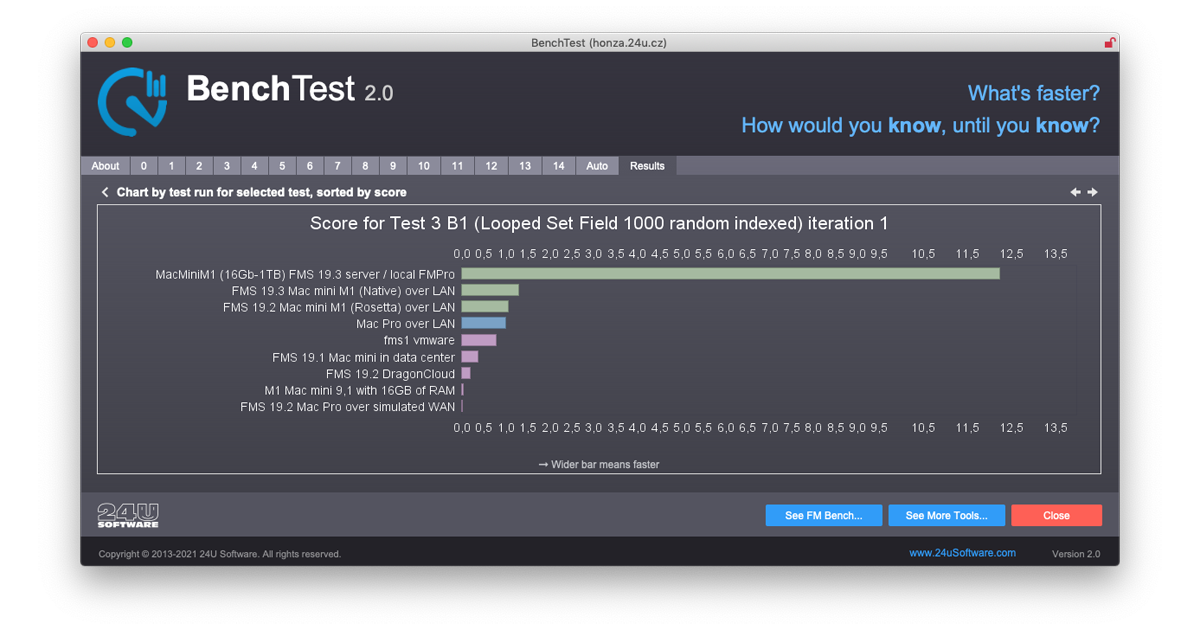The height and width of the screenshot is (630, 1200).
Task: Open the www.24uSoftware.com link
Action: [962, 553]
